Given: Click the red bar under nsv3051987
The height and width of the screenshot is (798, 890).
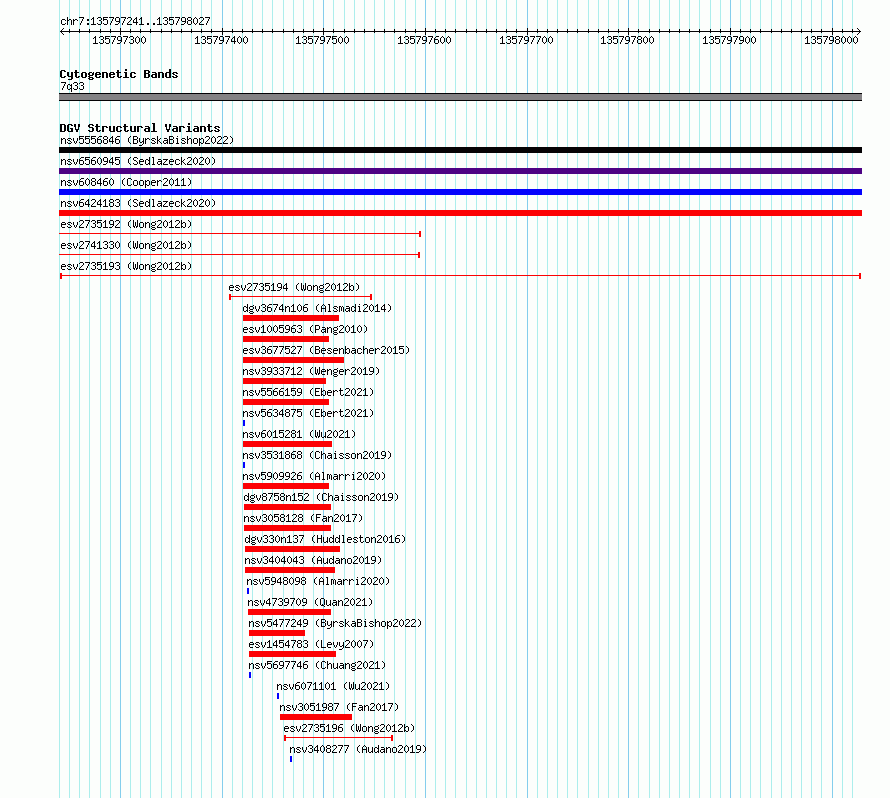Looking at the screenshot, I should click(x=316, y=717).
